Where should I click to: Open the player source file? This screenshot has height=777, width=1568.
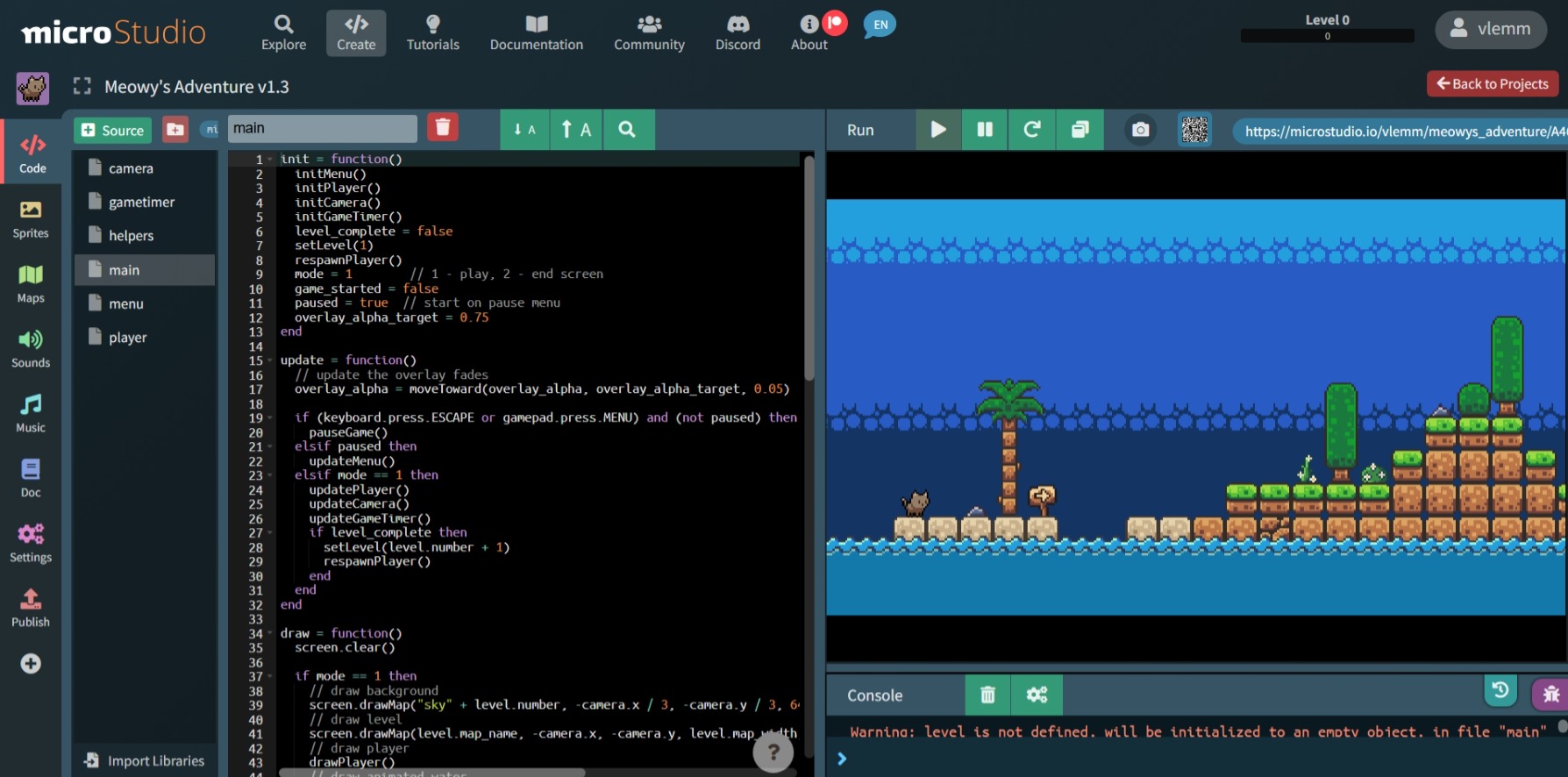pos(128,338)
